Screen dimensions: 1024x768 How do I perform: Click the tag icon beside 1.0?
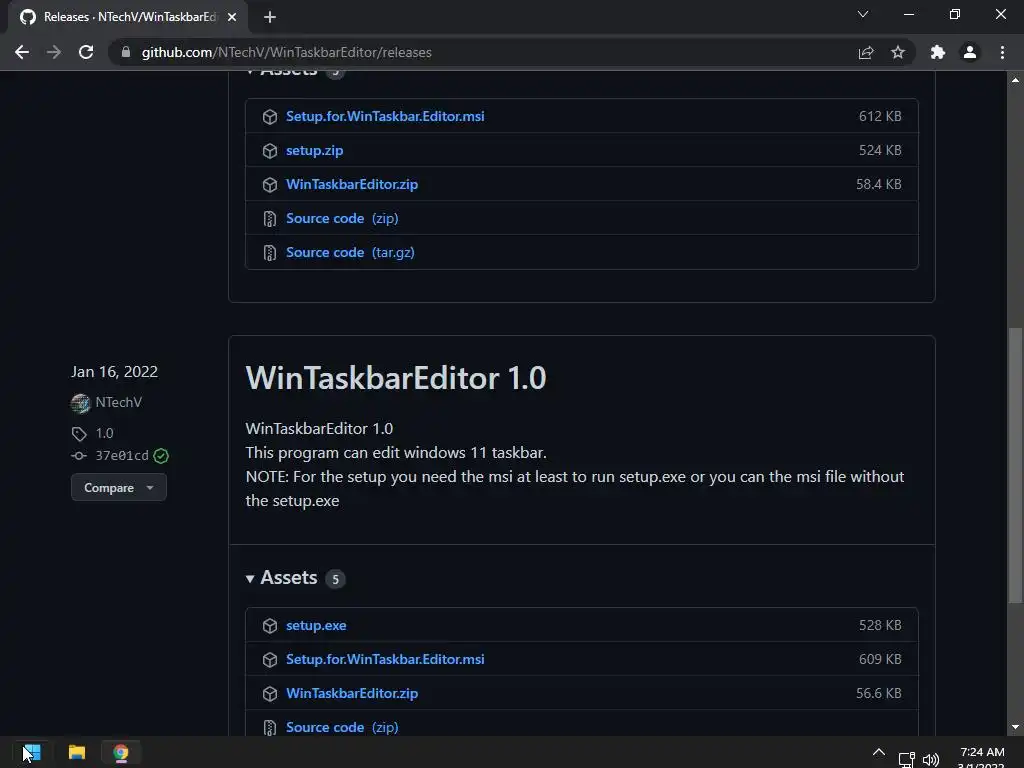(x=79, y=434)
